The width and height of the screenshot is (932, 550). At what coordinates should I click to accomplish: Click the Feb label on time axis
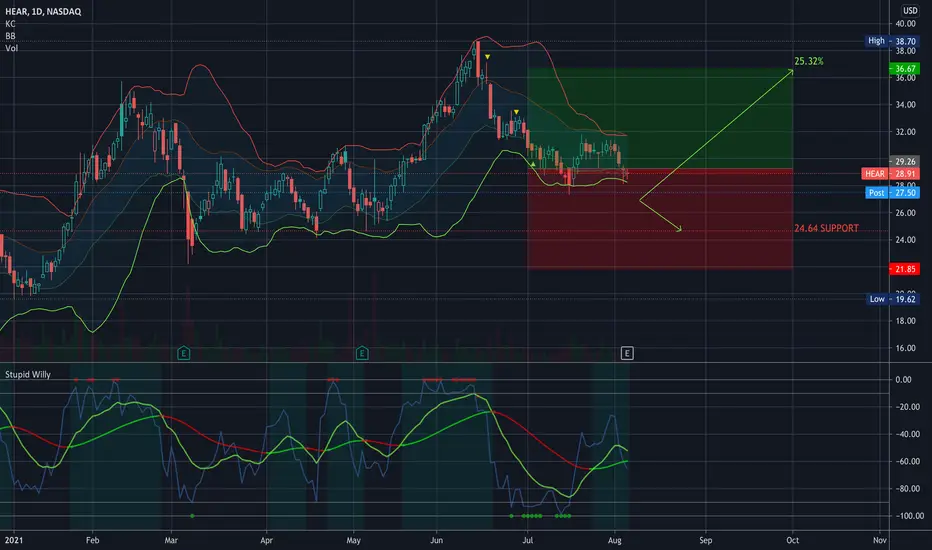click(92, 540)
